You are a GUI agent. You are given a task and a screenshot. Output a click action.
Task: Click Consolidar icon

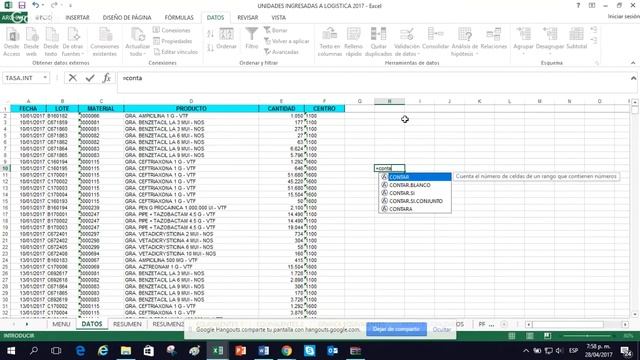point(436,39)
